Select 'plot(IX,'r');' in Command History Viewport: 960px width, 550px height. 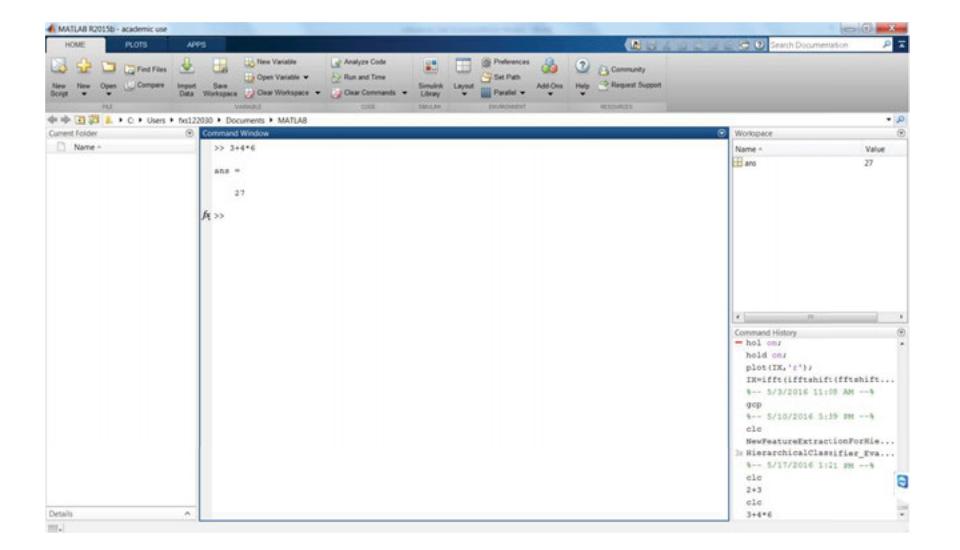(x=779, y=367)
